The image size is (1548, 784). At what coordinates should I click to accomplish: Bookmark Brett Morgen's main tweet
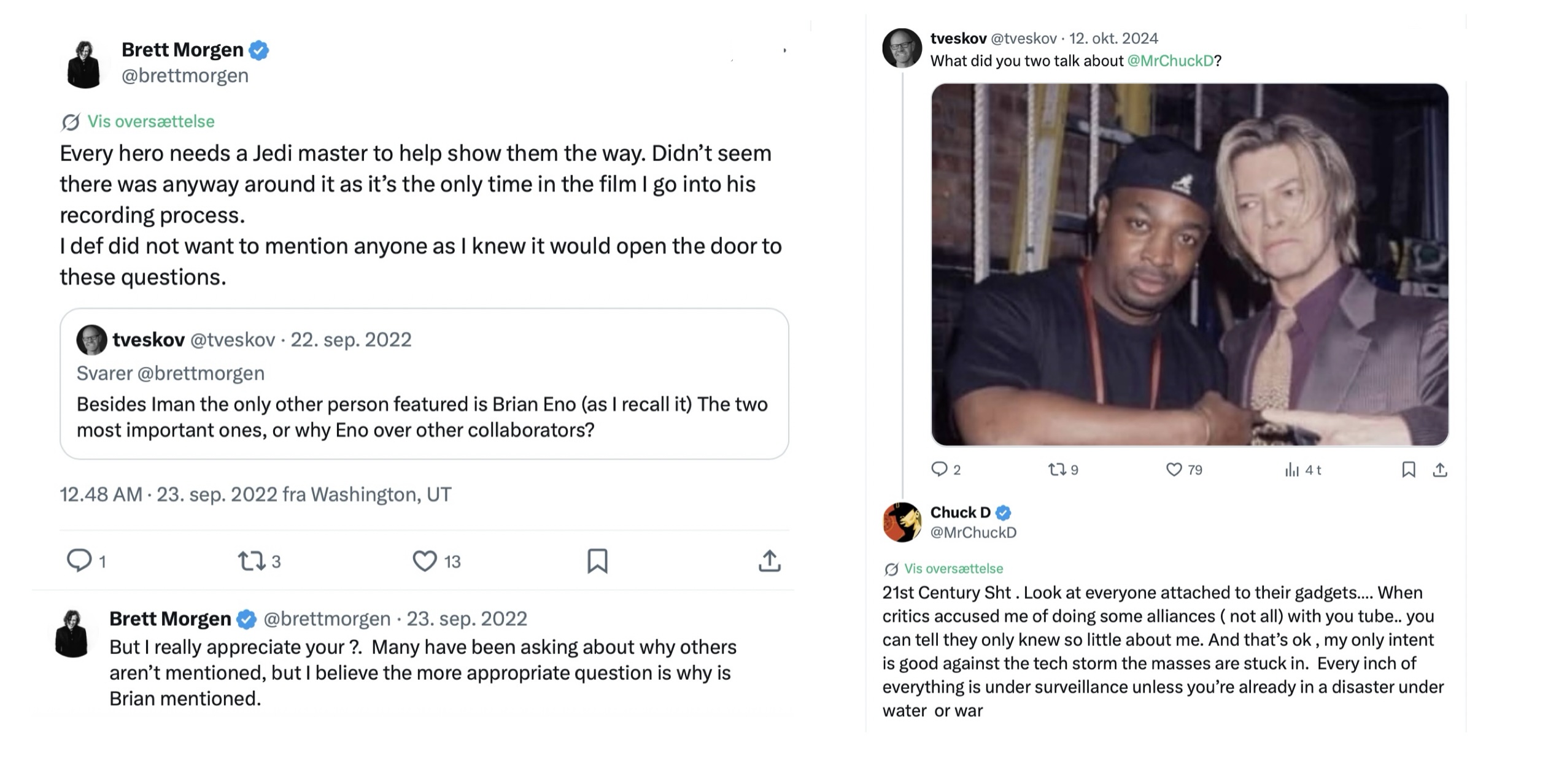click(597, 561)
